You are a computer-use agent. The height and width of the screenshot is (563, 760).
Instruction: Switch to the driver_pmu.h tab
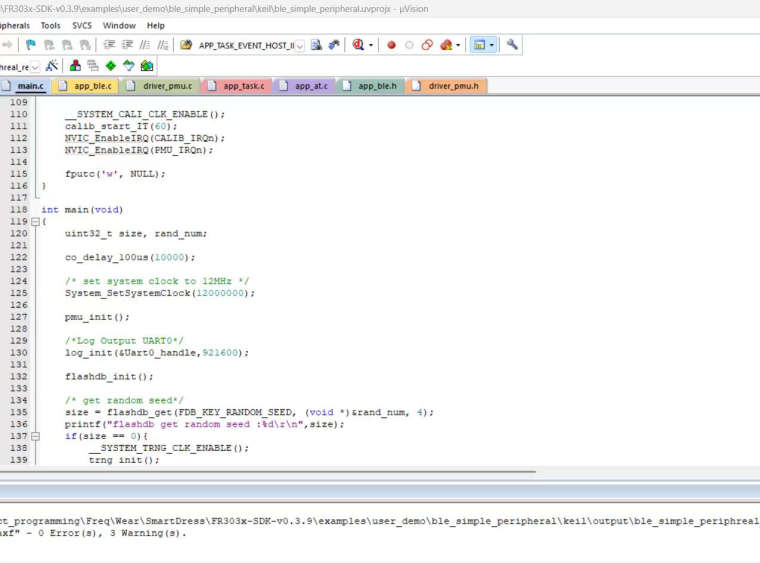(x=453, y=86)
